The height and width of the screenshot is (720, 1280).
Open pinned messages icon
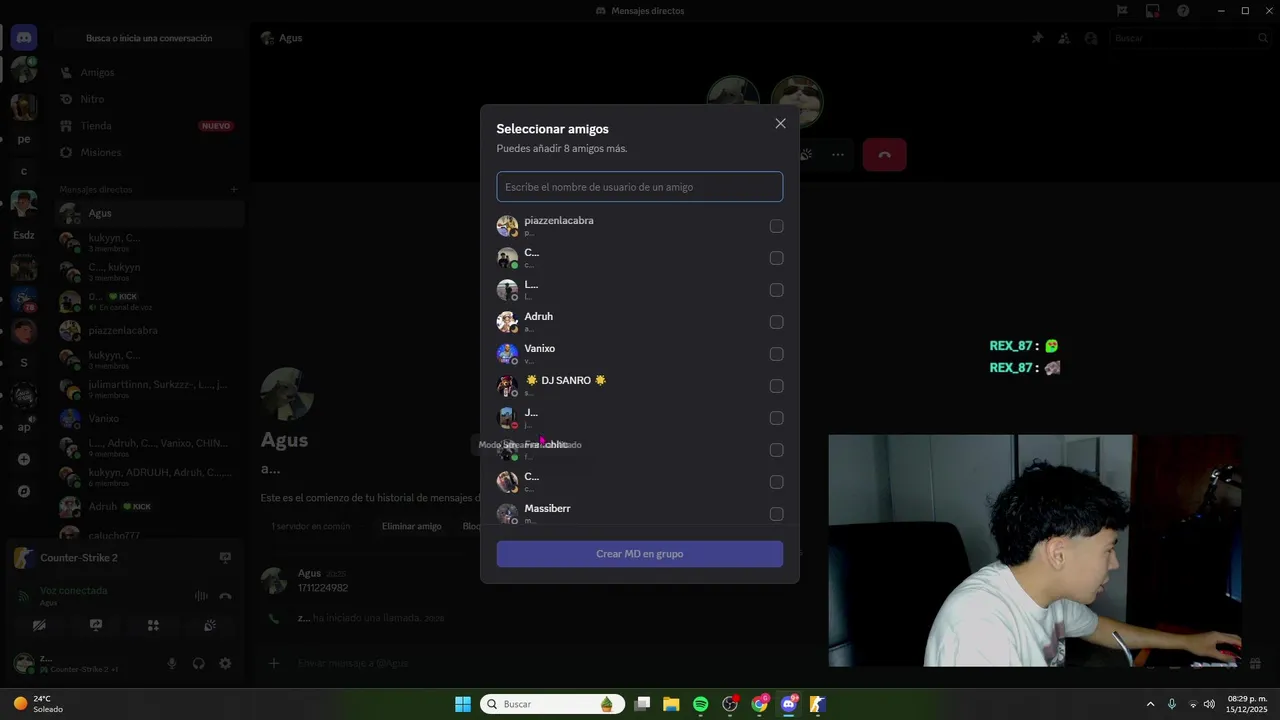pyautogui.click(x=1037, y=38)
